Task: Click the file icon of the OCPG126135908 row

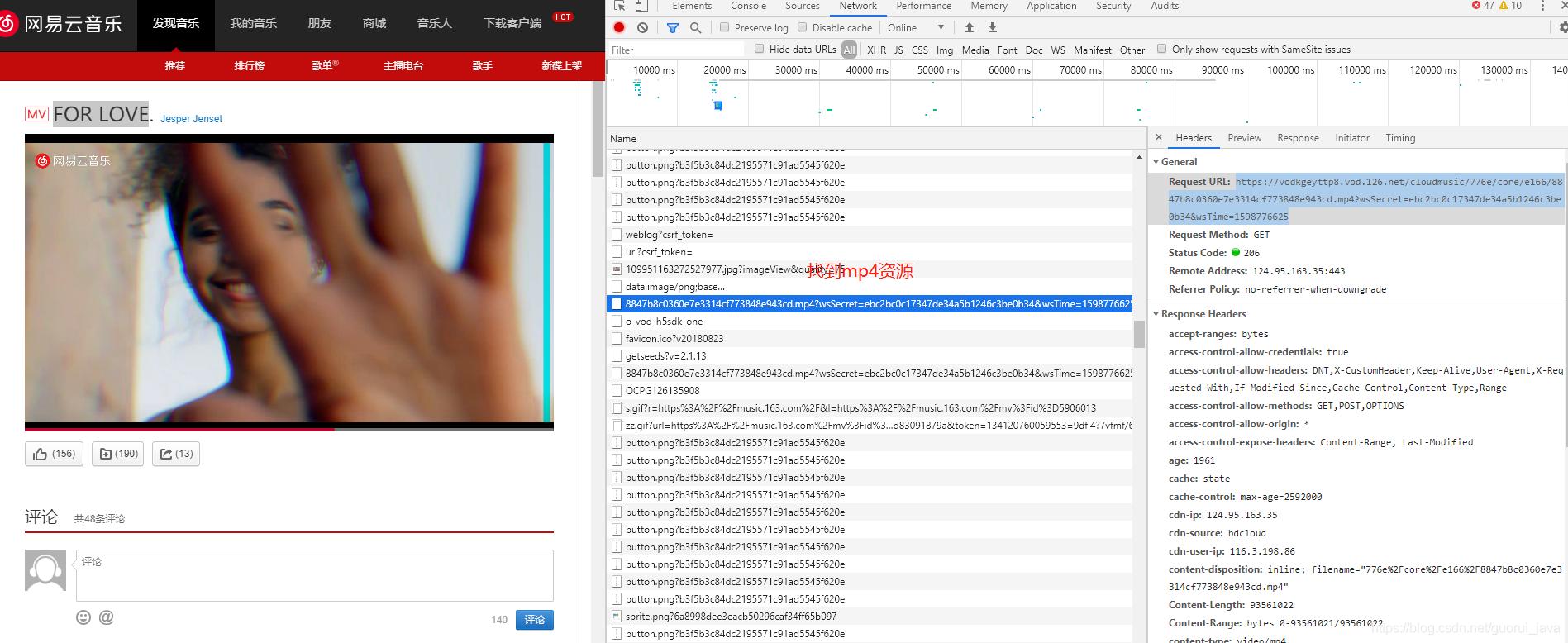Action: tap(617, 391)
